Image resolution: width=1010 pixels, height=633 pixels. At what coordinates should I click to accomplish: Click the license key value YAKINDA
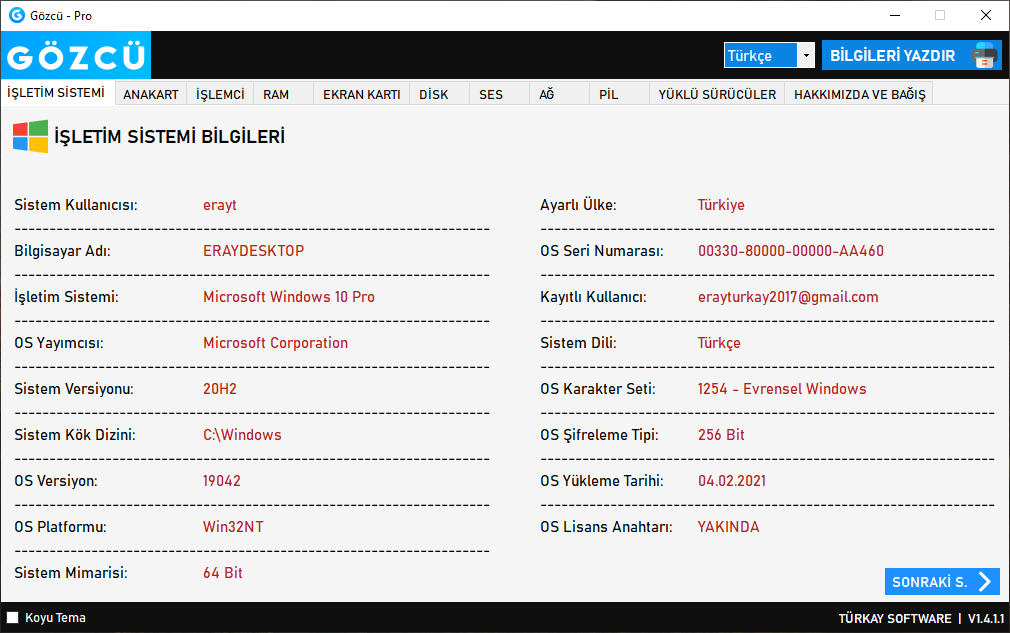[x=729, y=527]
